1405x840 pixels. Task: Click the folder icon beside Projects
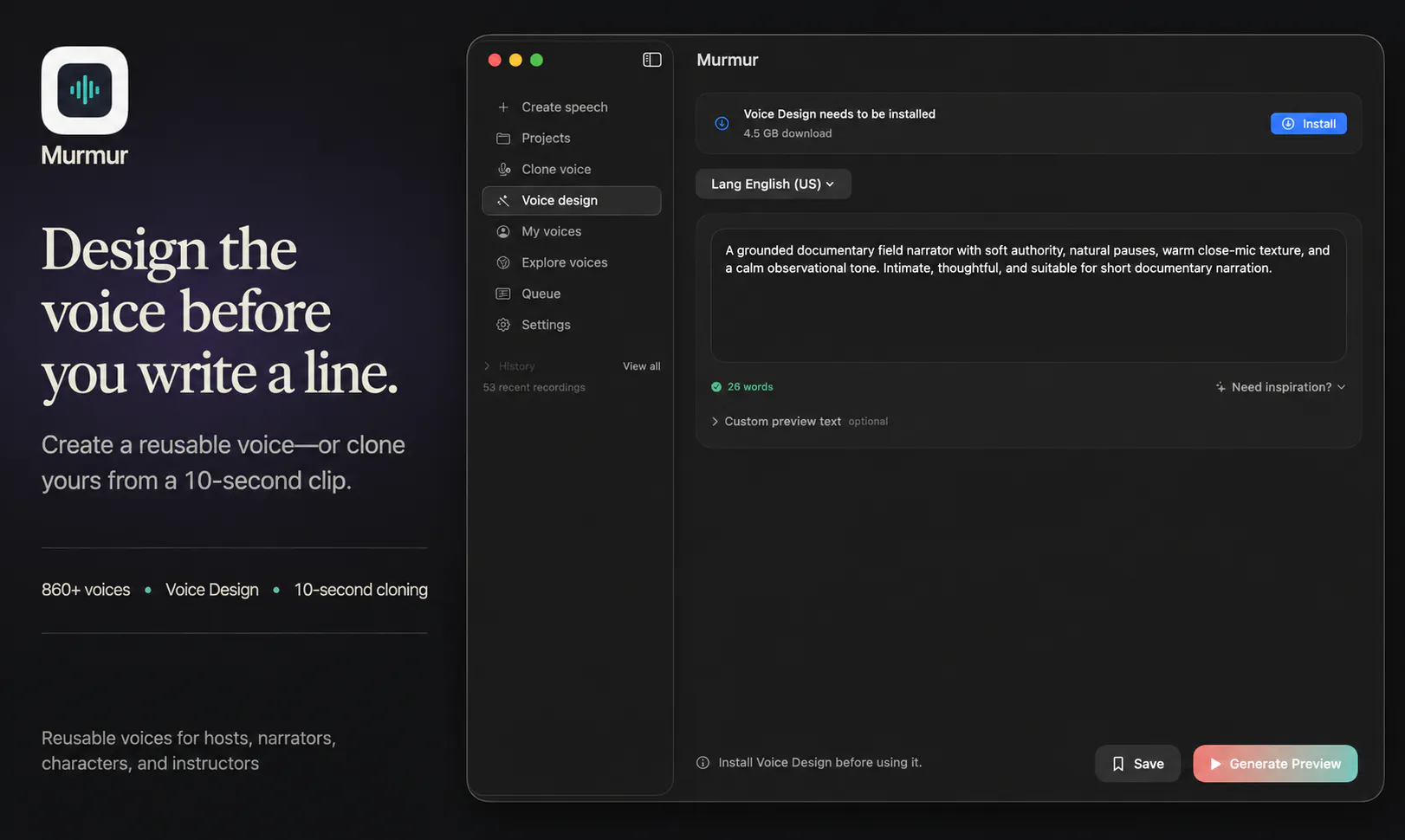[x=503, y=139]
